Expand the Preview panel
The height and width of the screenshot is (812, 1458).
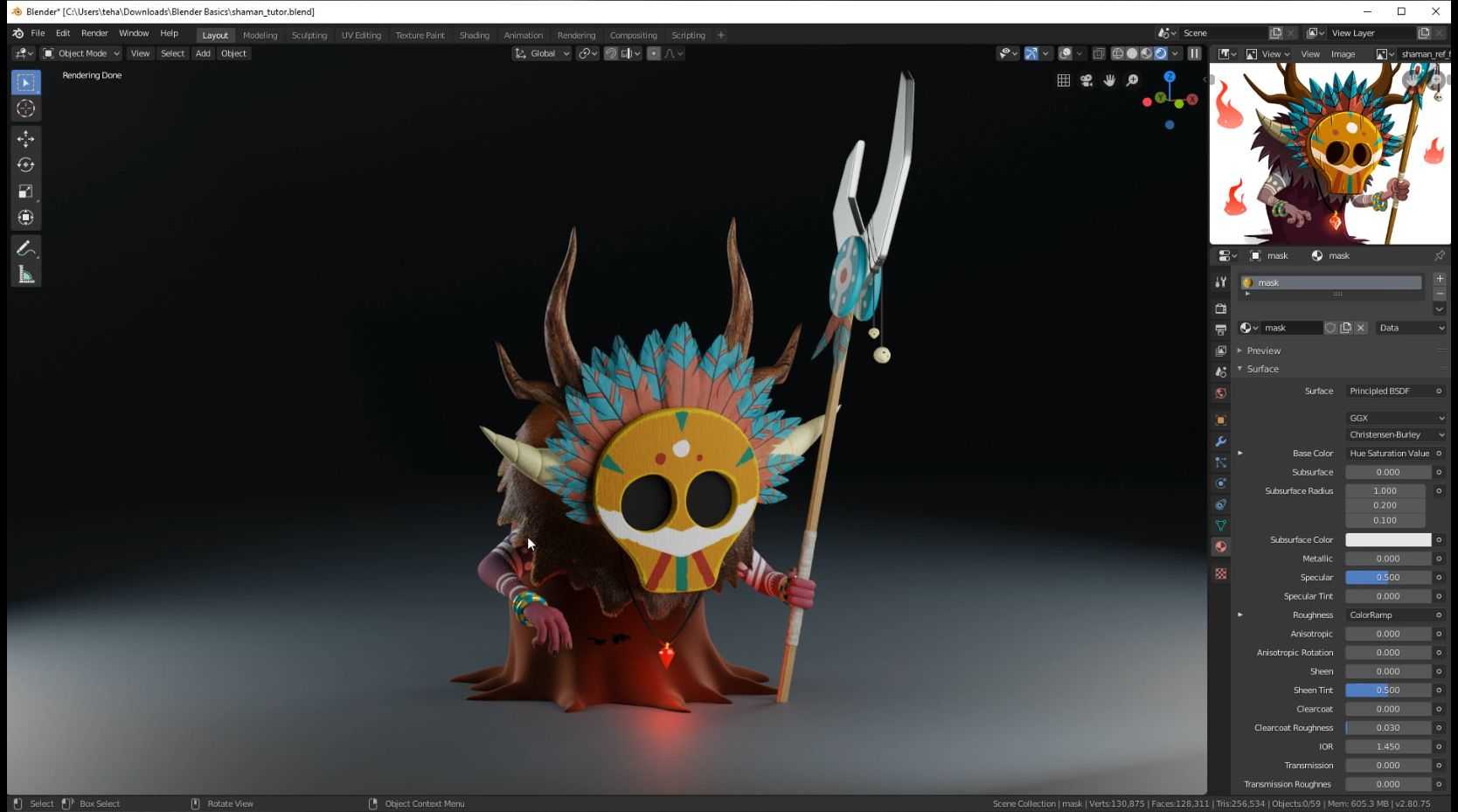click(x=1263, y=350)
